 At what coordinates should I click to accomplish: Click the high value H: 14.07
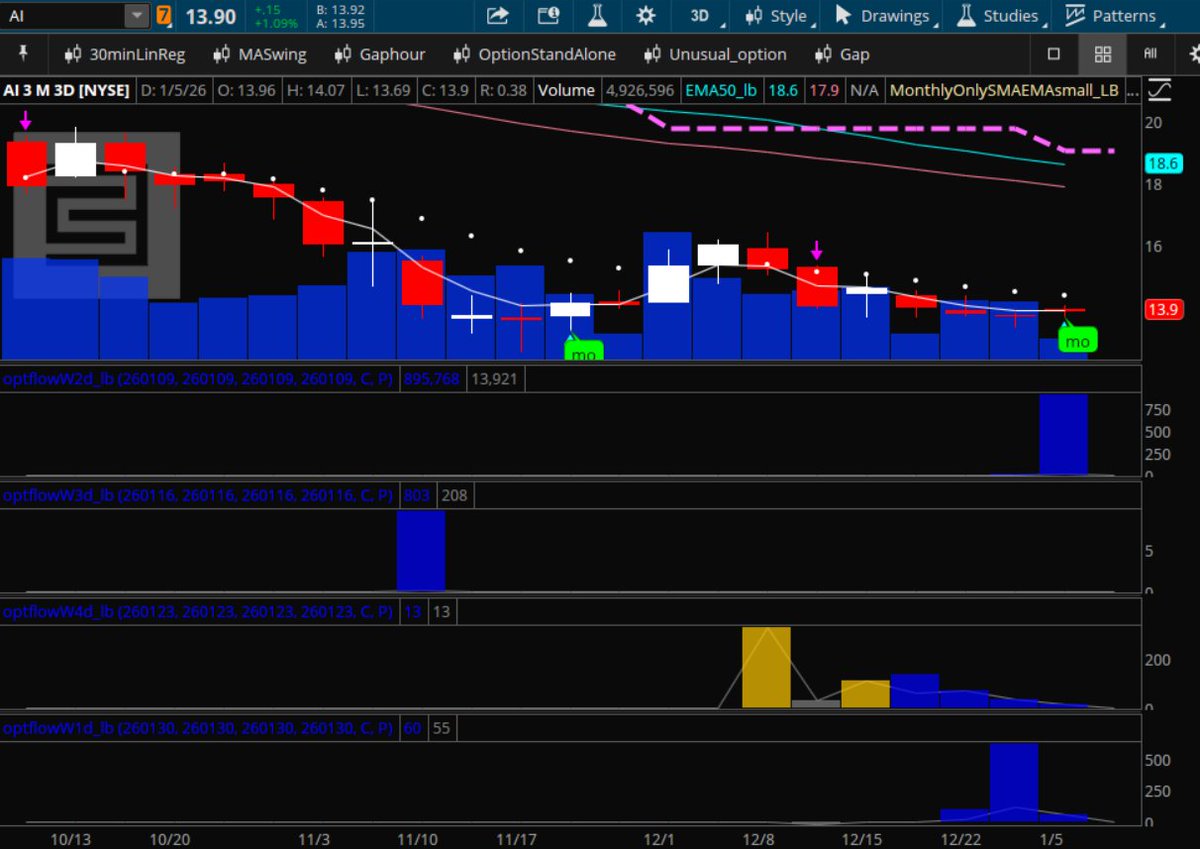click(316, 90)
